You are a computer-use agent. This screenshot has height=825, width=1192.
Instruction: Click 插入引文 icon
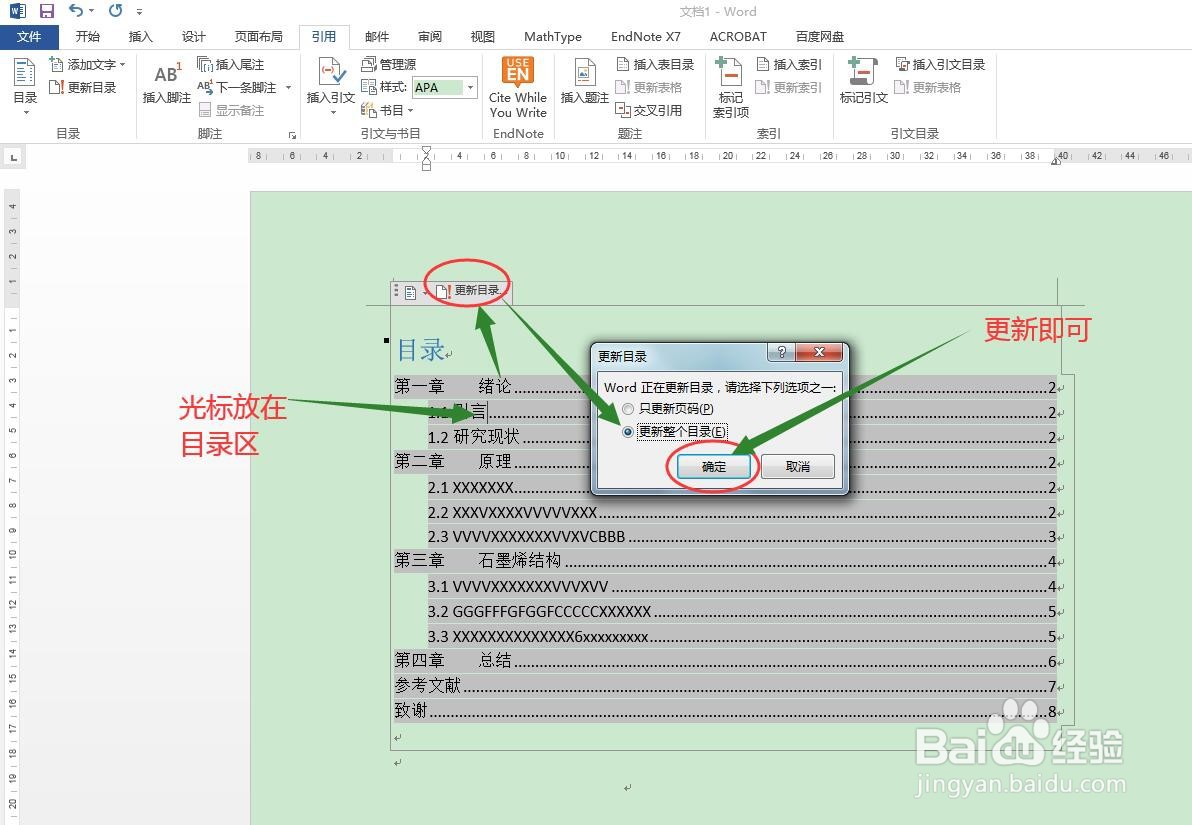(x=331, y=80)
